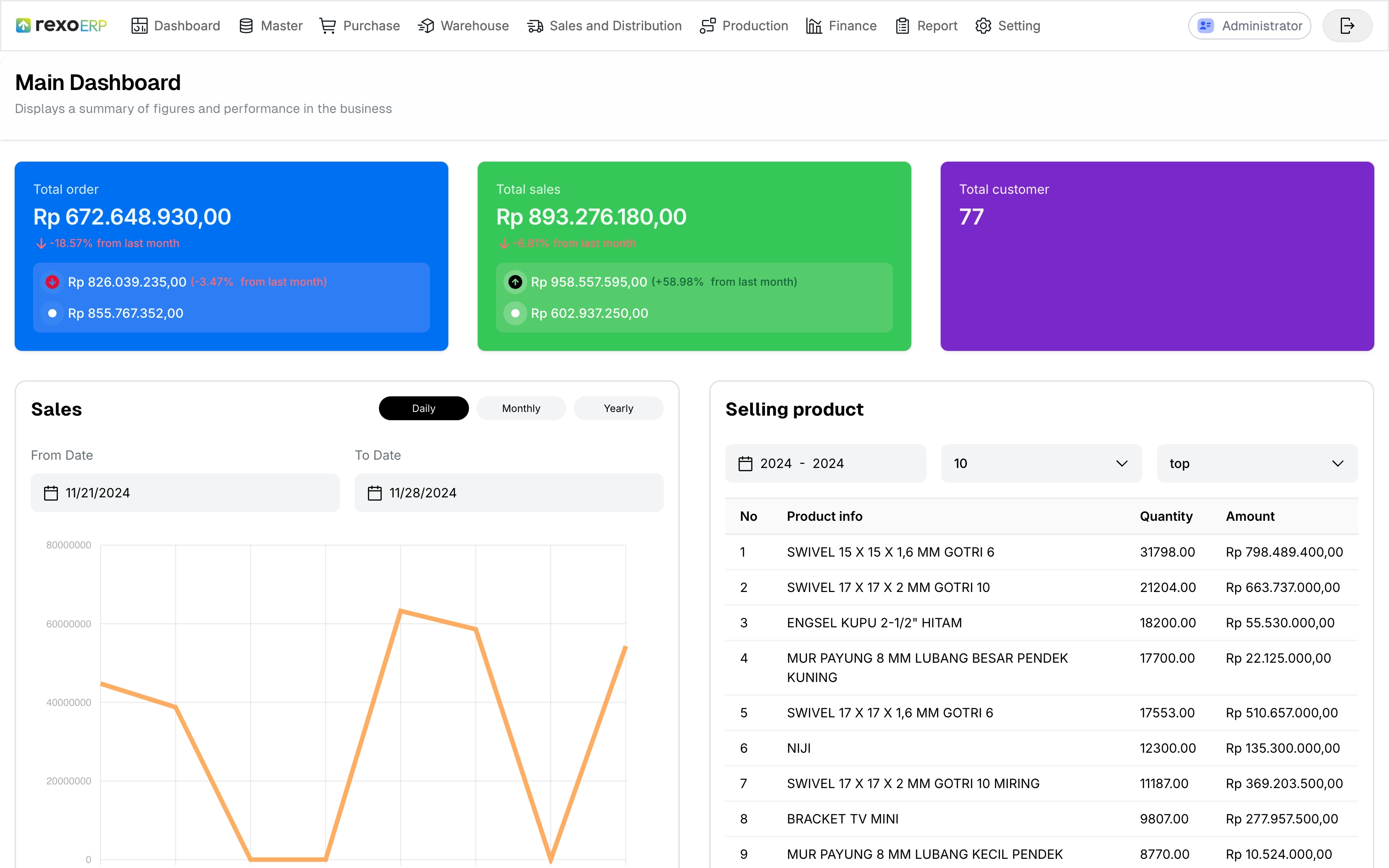Switch sales chart to Monthly
Viewport: 1389px width, 868px height.
coord(521,408)
